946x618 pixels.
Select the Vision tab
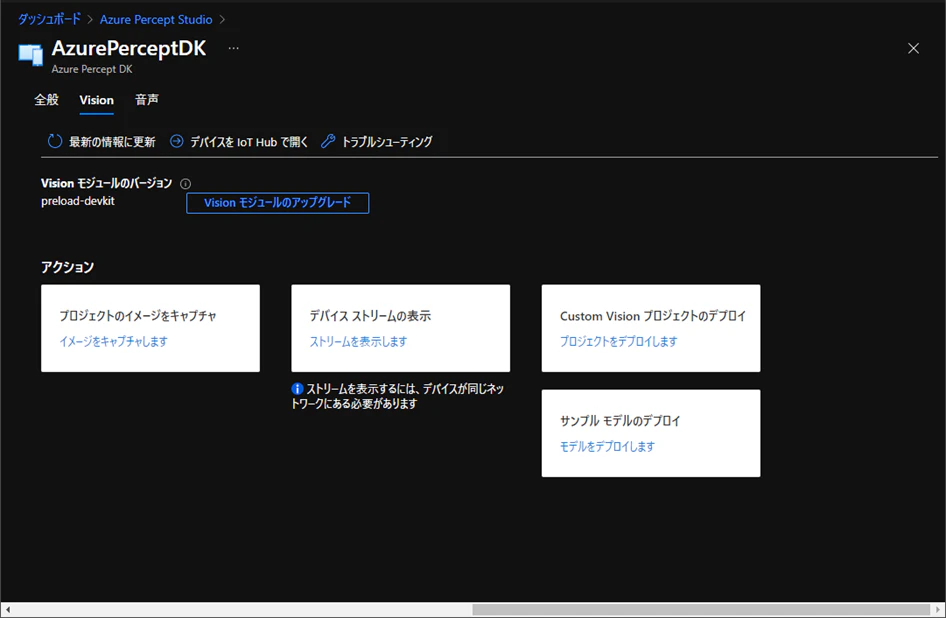pos(97,100)
